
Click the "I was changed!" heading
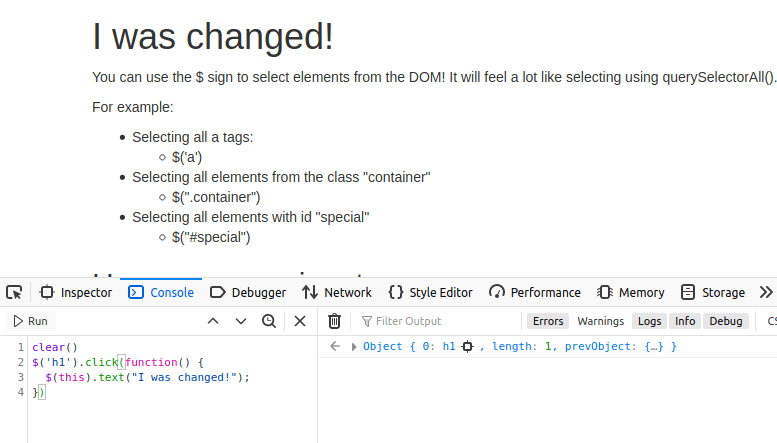(213, 38)
